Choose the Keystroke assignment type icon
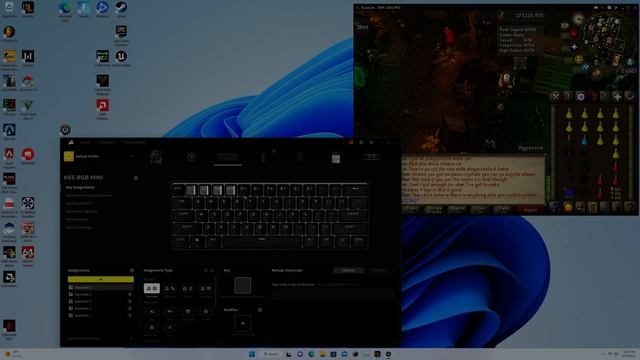Image resolution: width=640 pixels, height=360 pixels. (151, 288)
